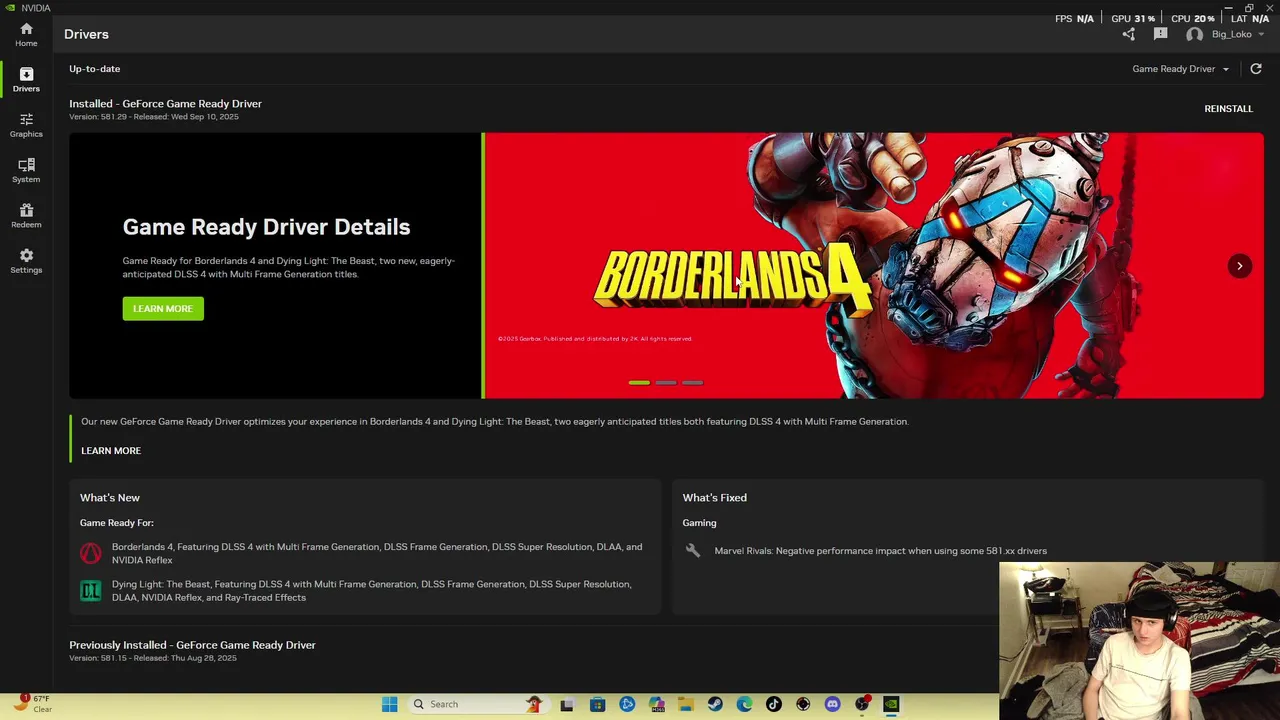Viewport: 1280px width, 720px height.
Task: Open Settings gear in sidebar
Action: pos(26,261)
